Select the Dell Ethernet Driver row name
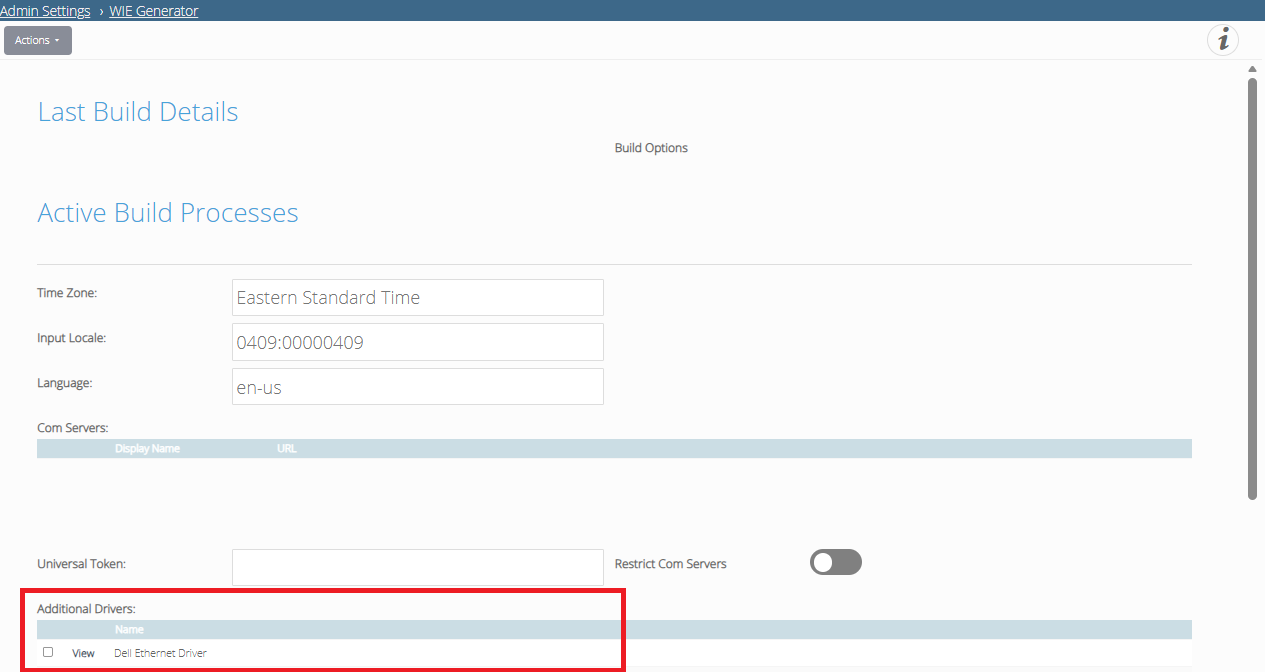The height and width of the screenshot is (672, 1265). (160, 653)
